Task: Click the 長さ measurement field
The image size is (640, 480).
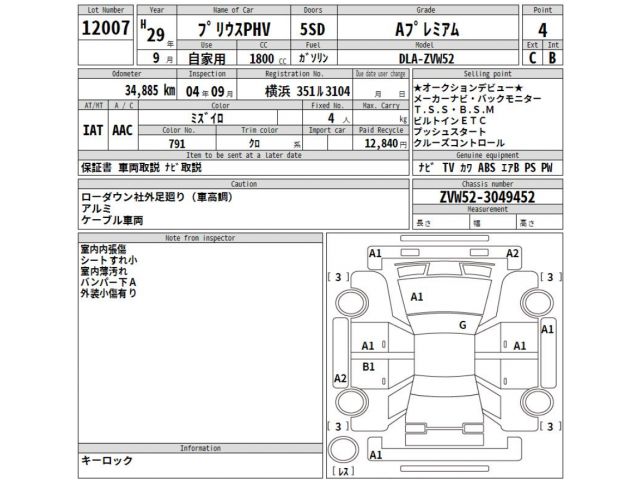Action: coord(440,223)
